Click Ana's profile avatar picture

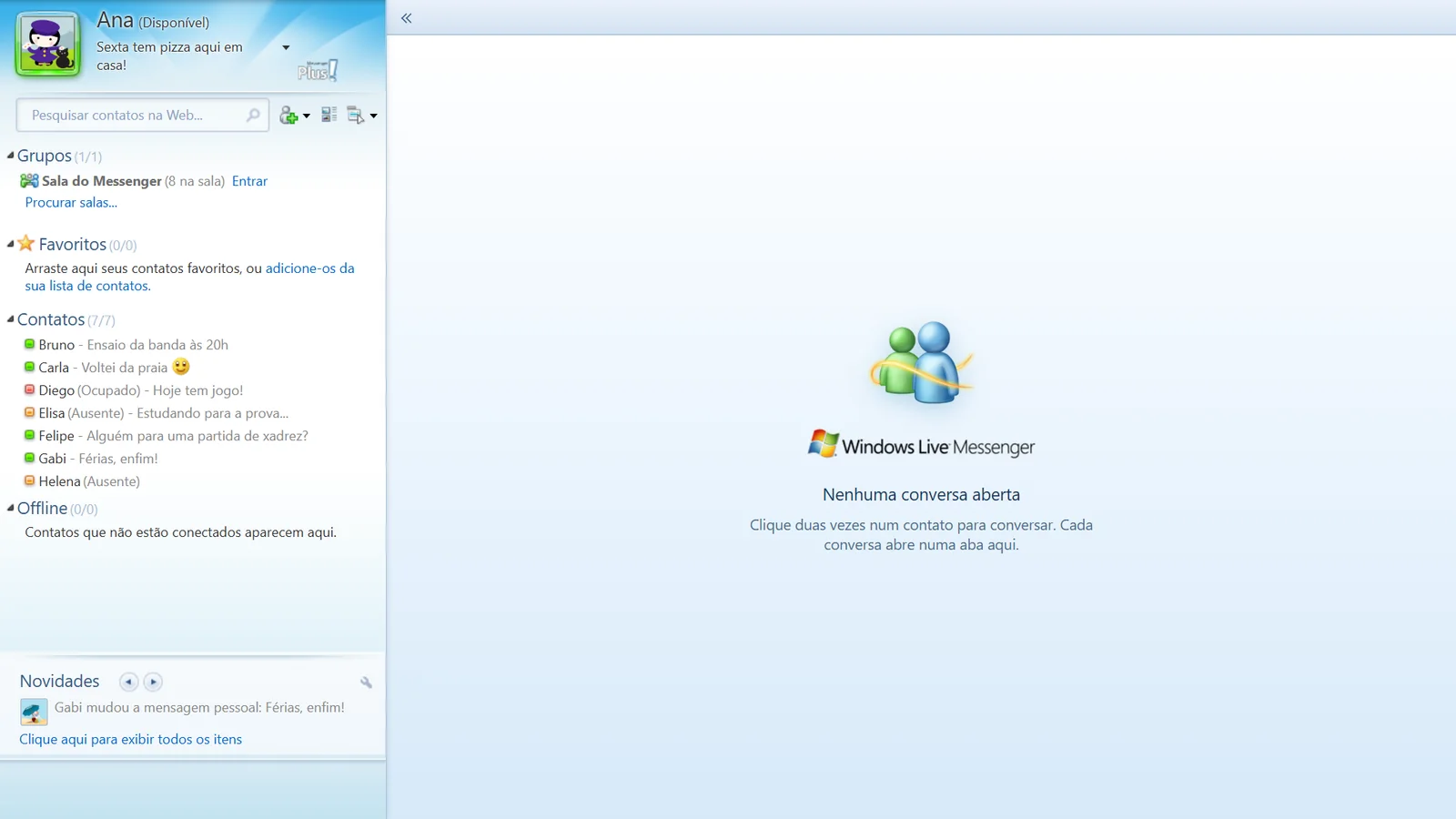coord(48,45)
